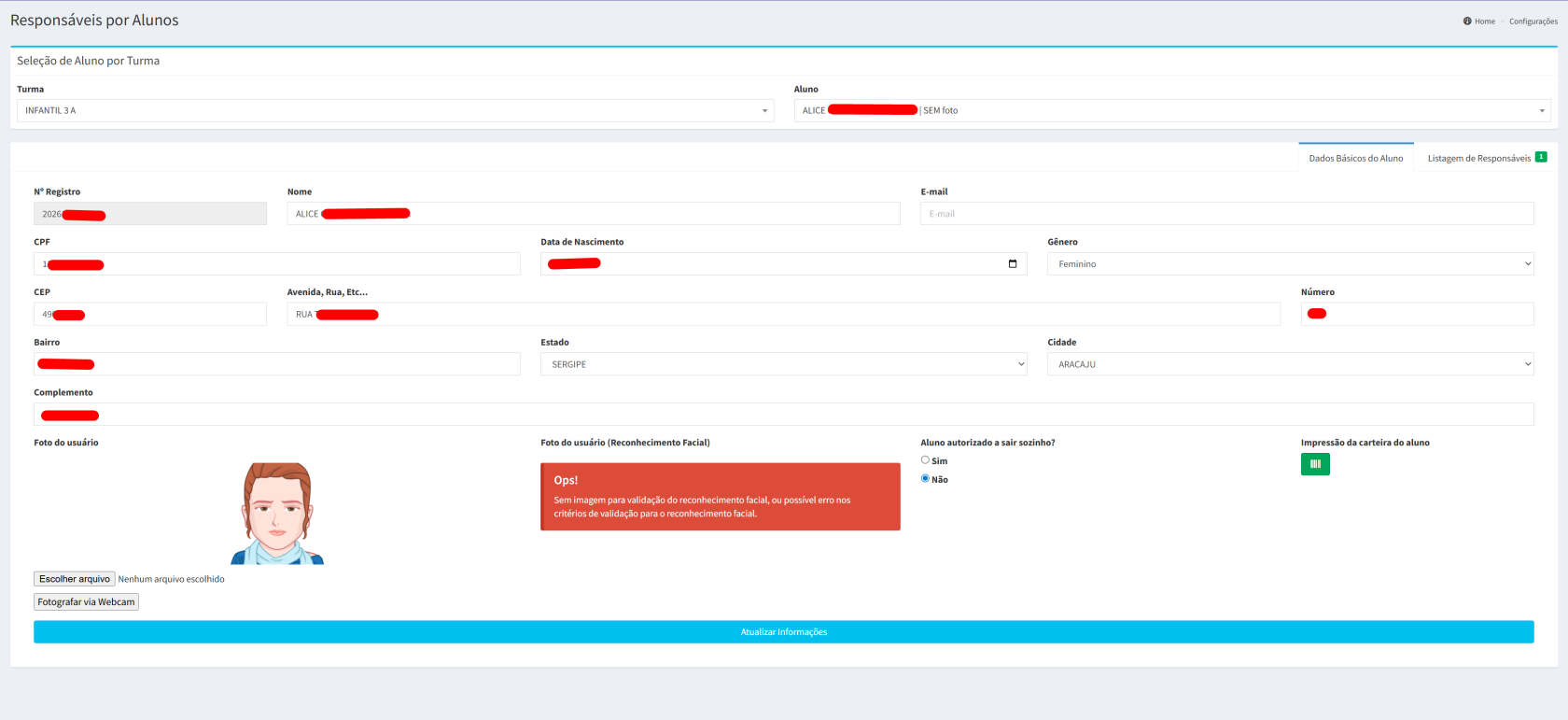Open the Cidade dropdown showing ARACAJU
This screenshot has height=720, width=1568.
pyautogui.click(x=1291, y=364)
